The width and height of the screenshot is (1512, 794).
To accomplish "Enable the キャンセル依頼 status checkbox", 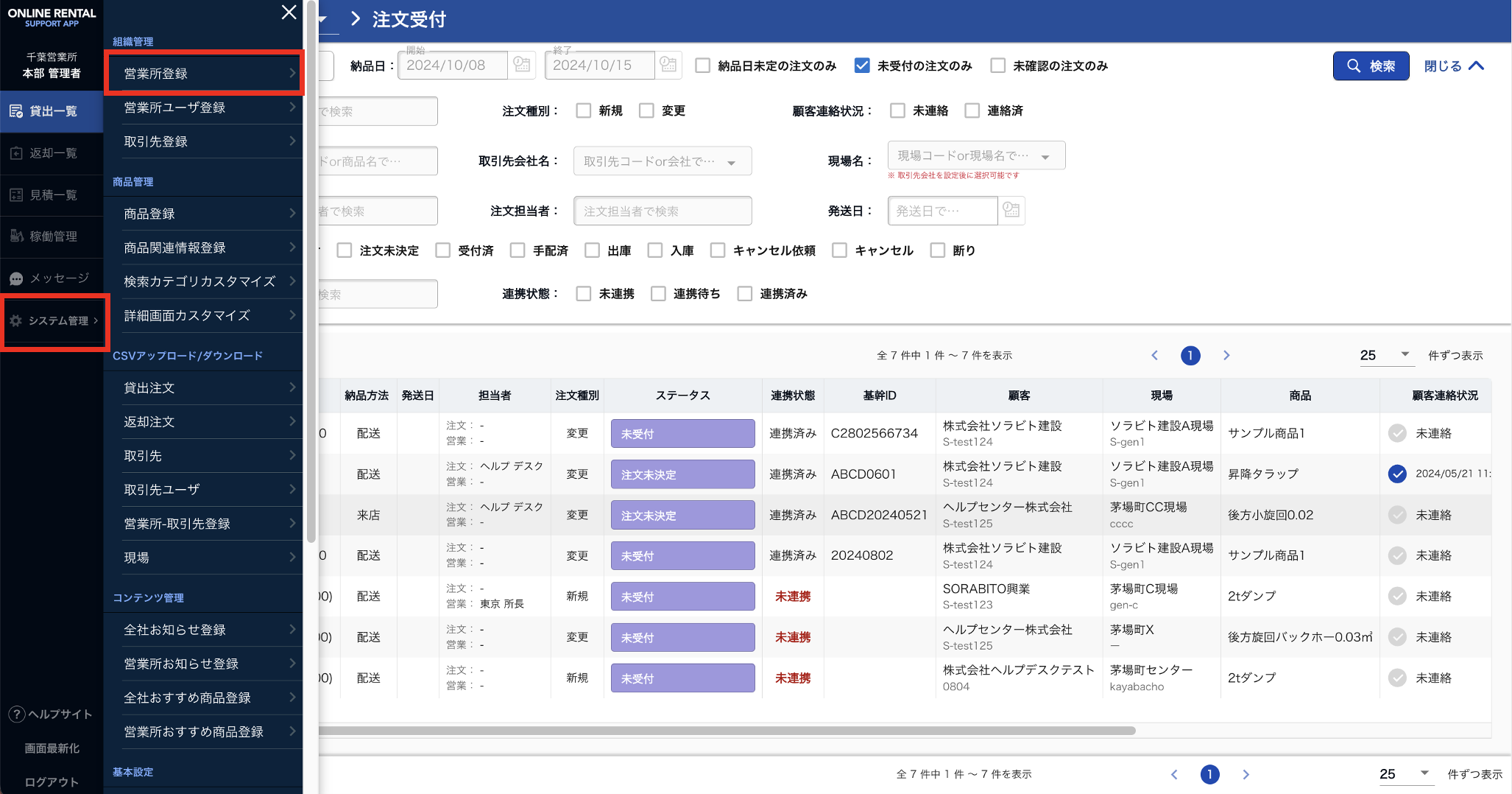I will tap(718, 250).
